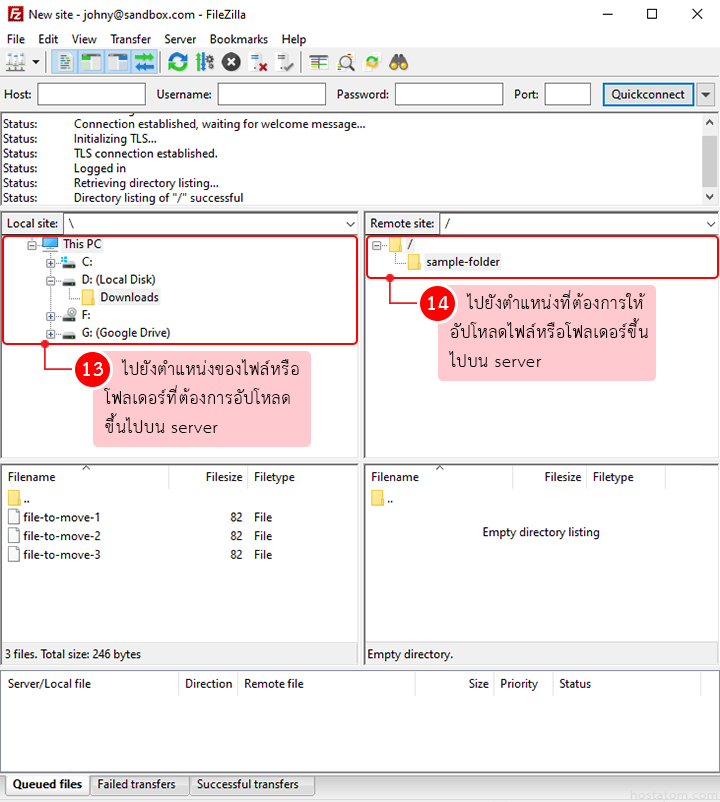Image resolution: width=720 pixels, height=802 pixels.
Task: Cancel current operation with X icon
Action: pyautogui.click(x=231, y=62)
